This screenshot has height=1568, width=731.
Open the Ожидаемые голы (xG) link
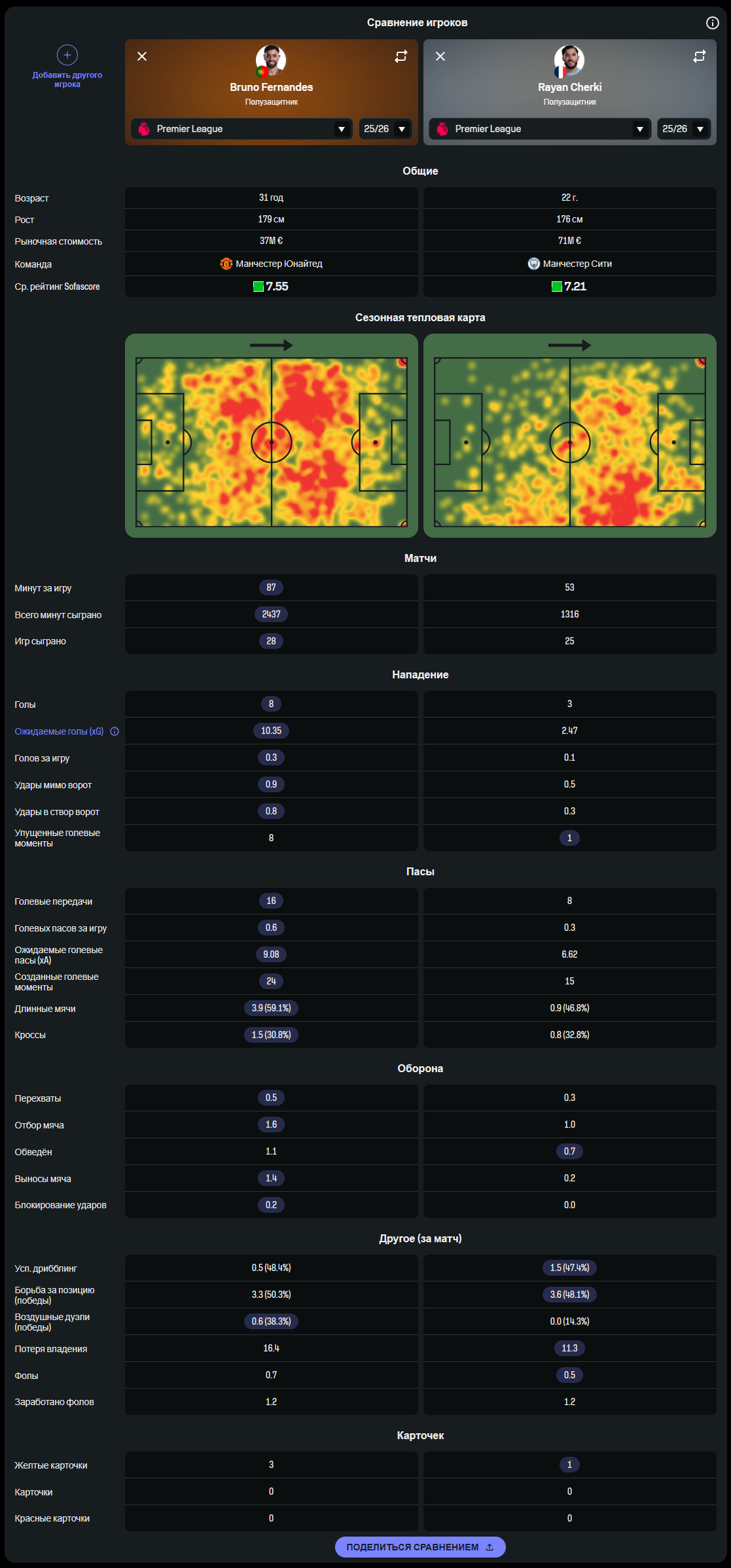[x=59, y=731]
